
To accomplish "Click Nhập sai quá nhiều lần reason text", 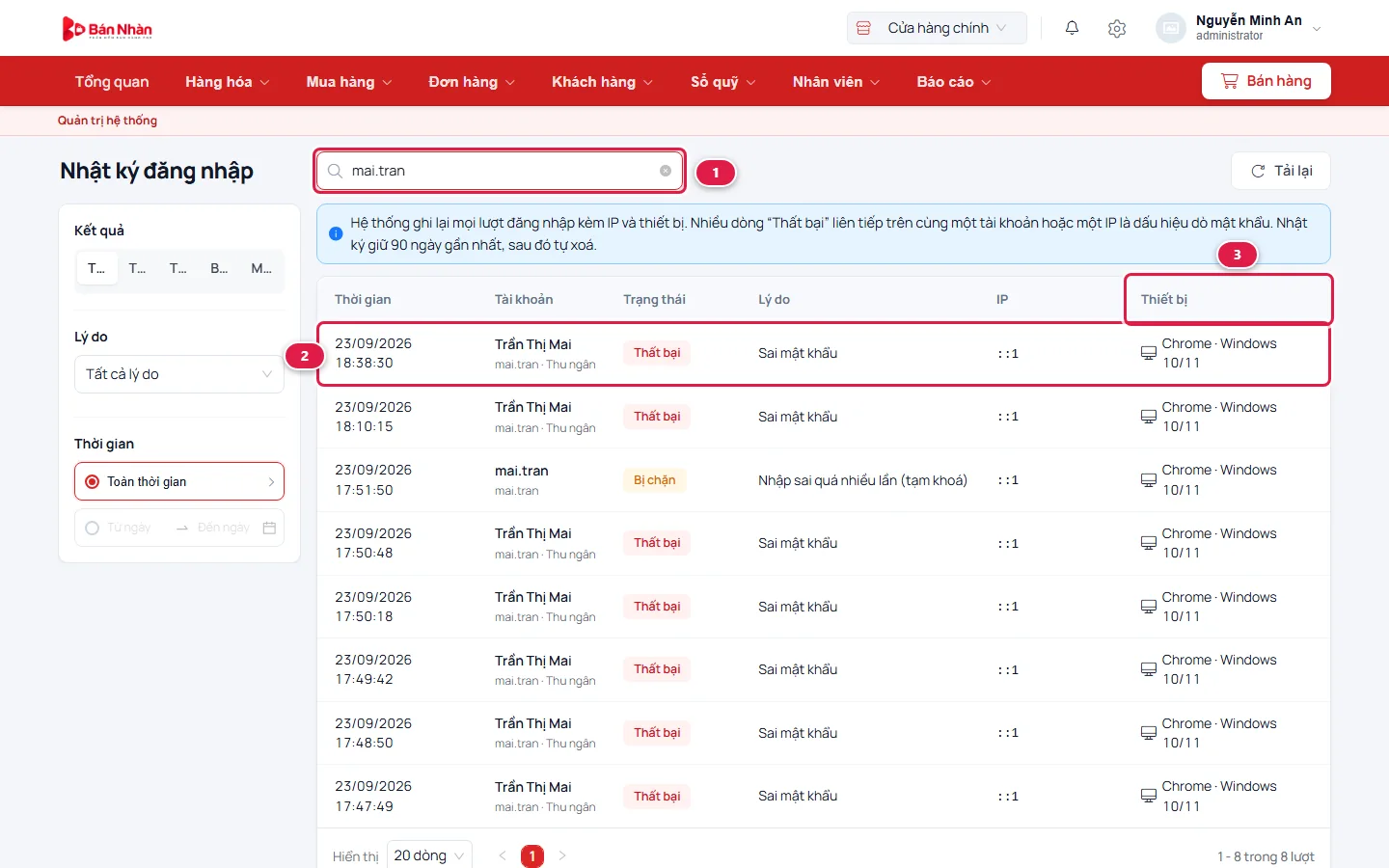I will pyautogui.click(x=862, y=480).
